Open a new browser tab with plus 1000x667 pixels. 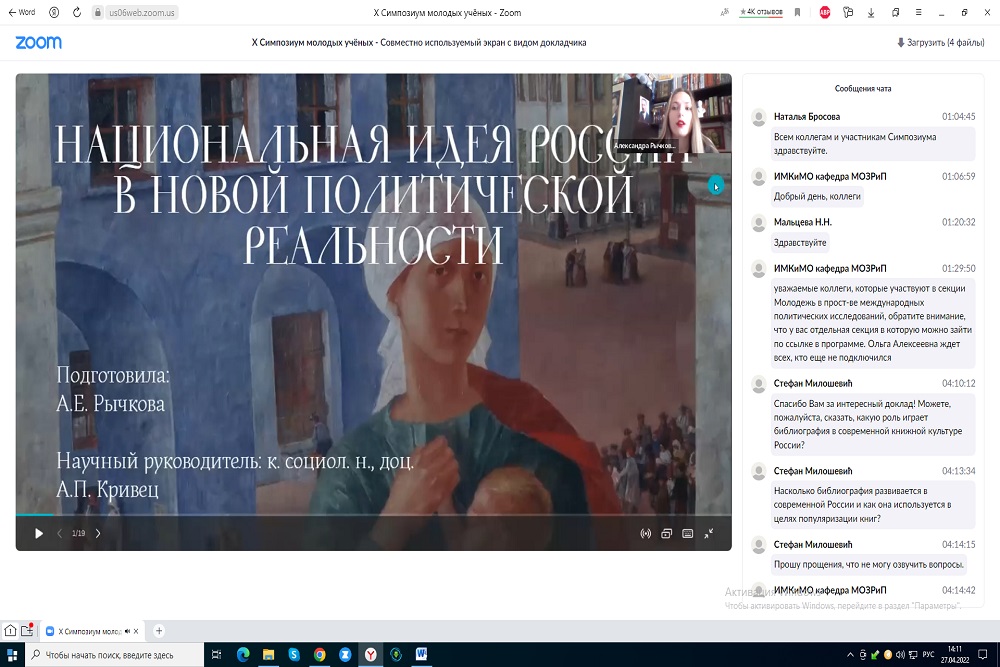(159, 631)
